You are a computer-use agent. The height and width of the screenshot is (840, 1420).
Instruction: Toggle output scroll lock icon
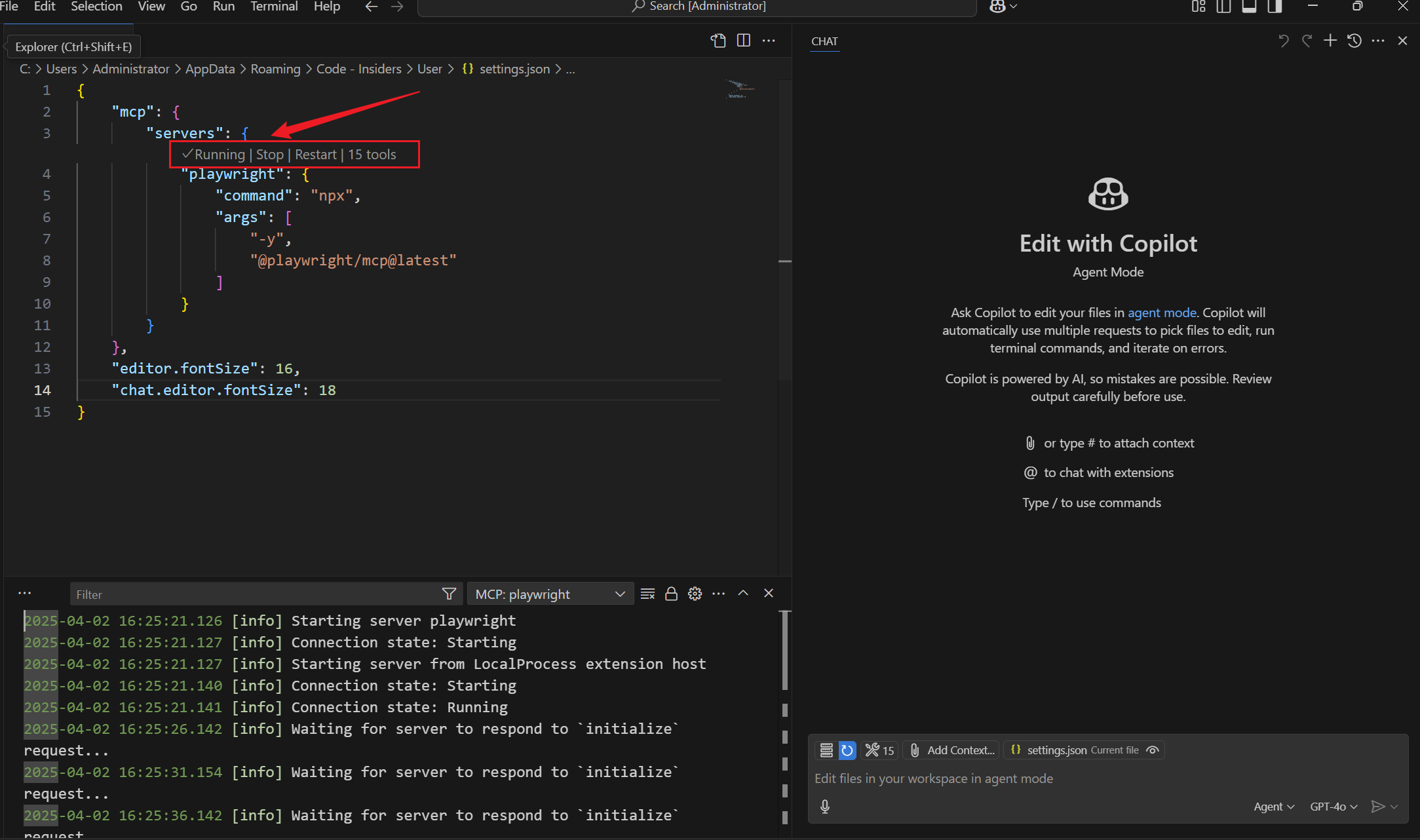[x=671, y=594]
